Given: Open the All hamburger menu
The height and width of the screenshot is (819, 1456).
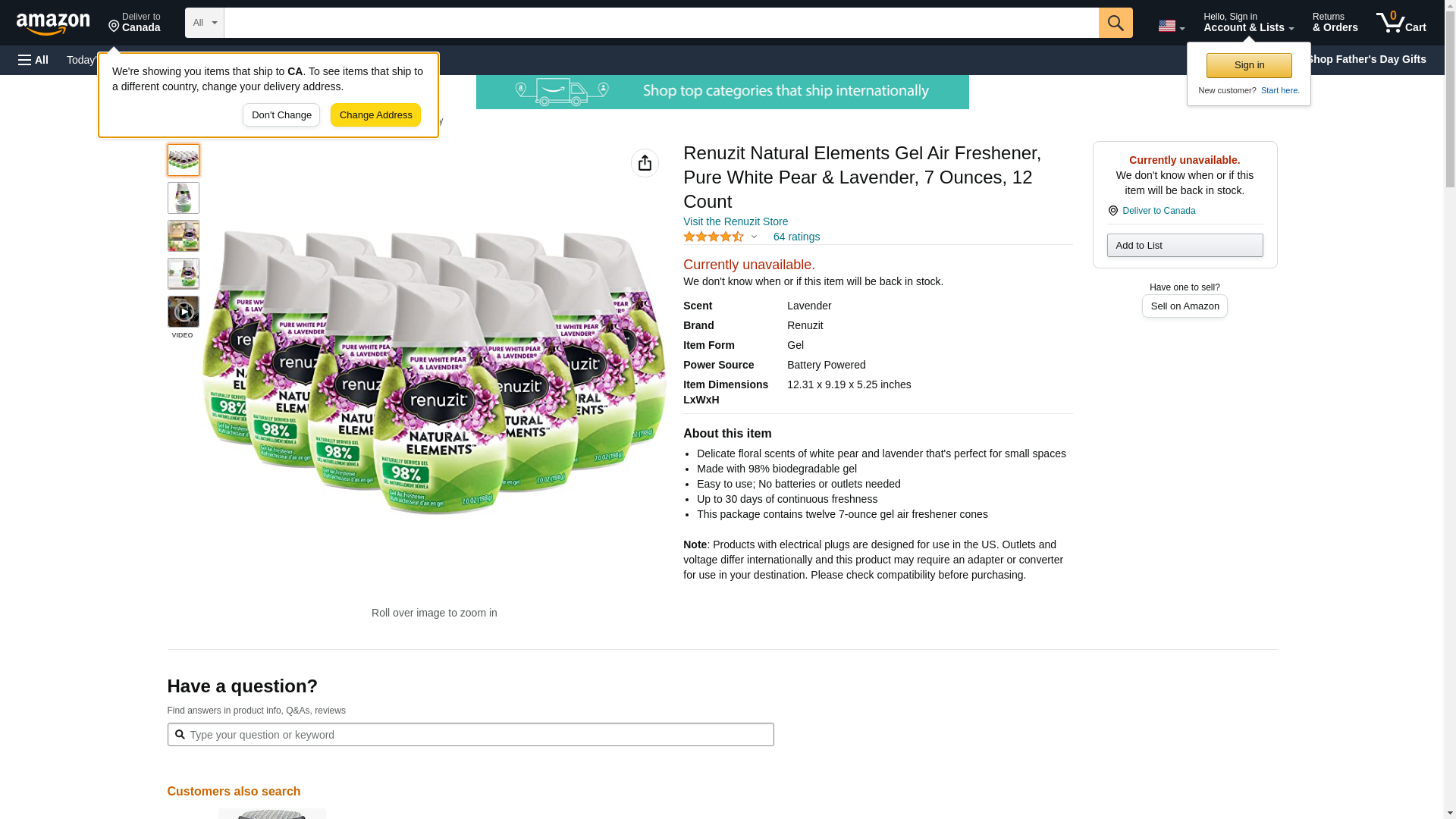Looking at the screenshot, I should (33, 60).
